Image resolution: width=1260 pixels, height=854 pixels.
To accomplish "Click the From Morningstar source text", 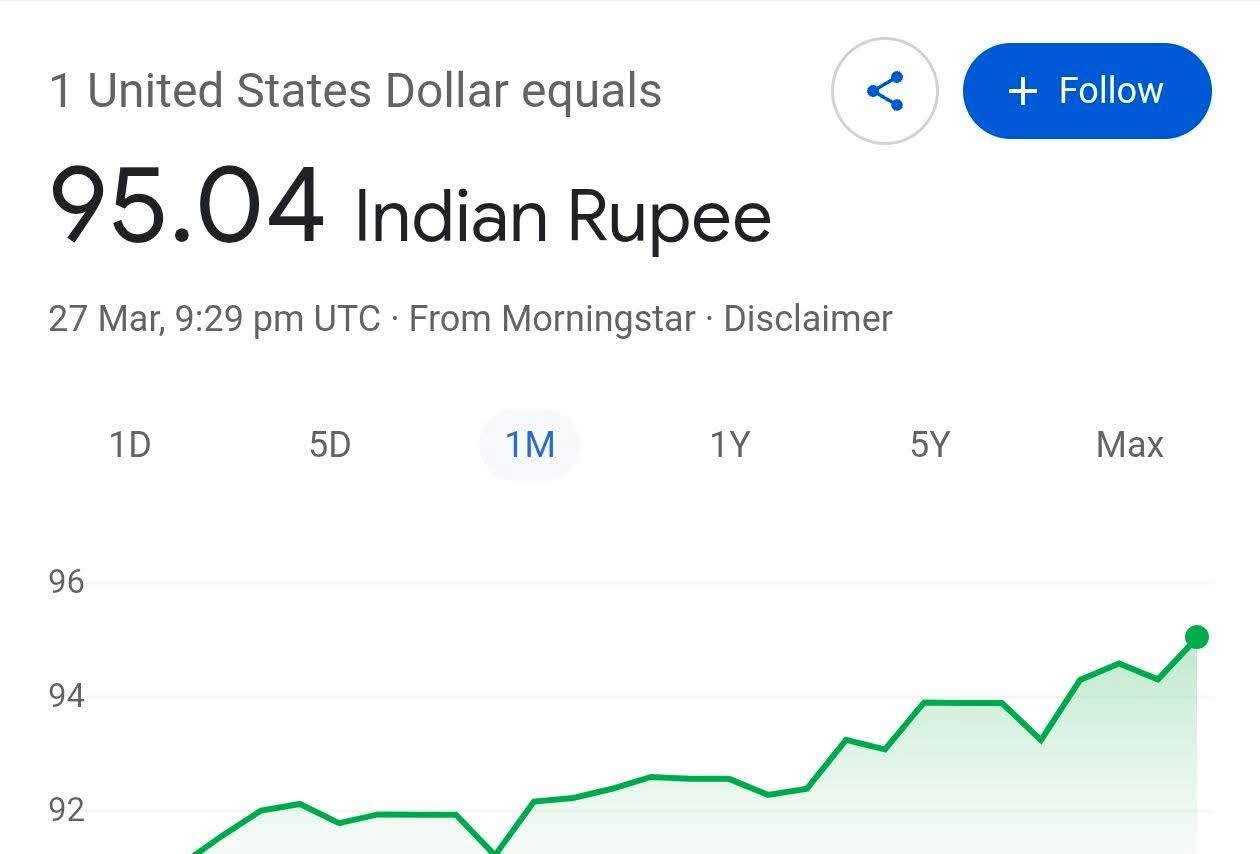I will (552, 319).
